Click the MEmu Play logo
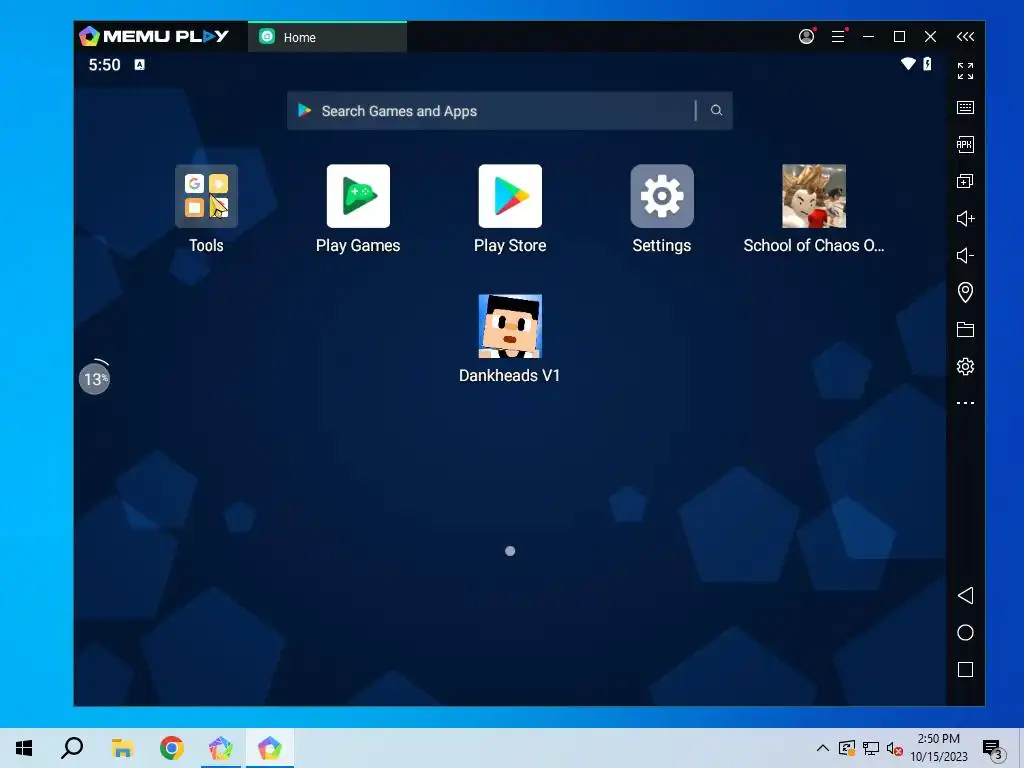Image resolution: width=1024 pixels, height=768 pixels. tap(154, 36)
